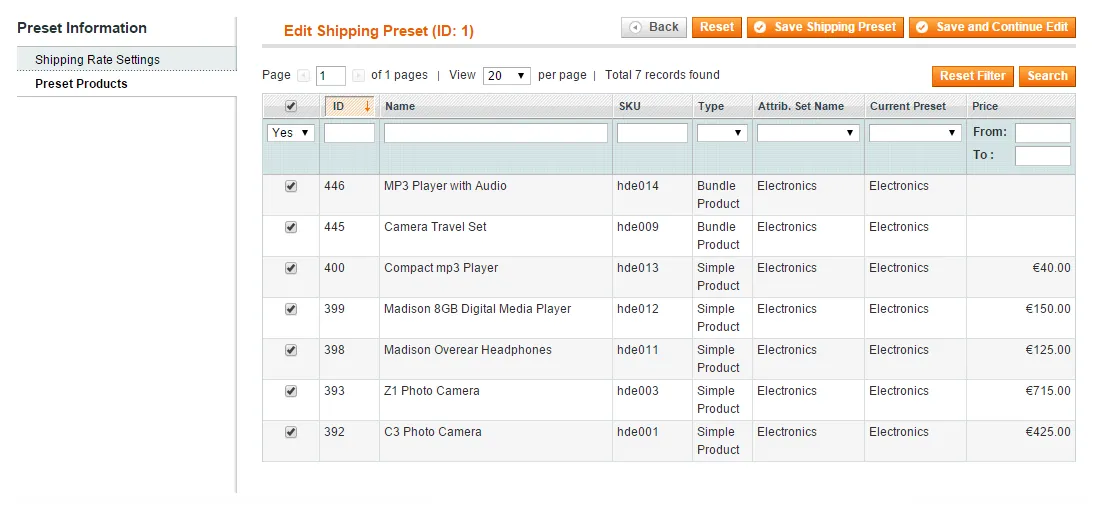Open the Current Preset filter dropdown
Image resolution: width=1100 pixels, height=513 pixels.
tap(915, 133)
